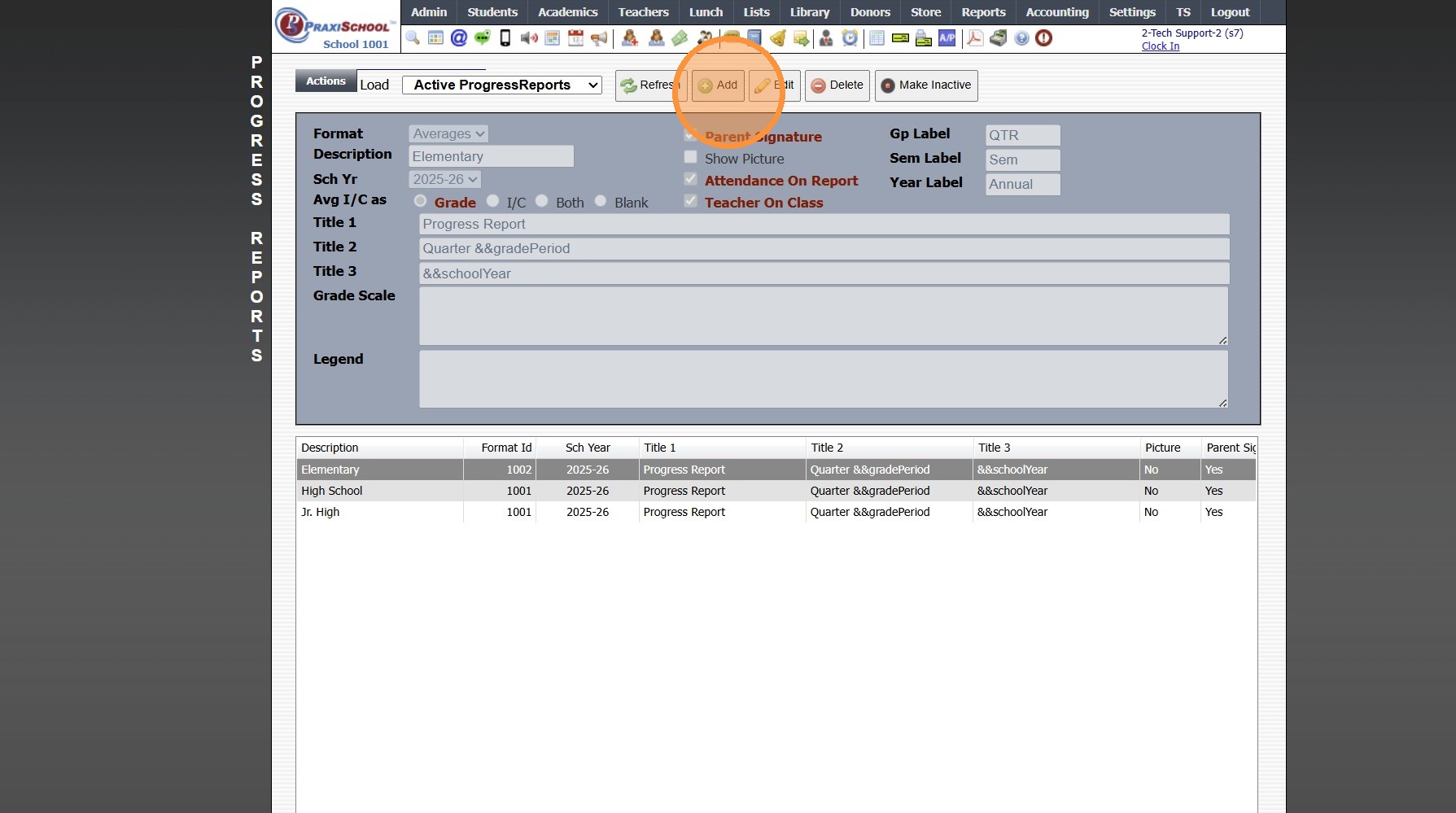1456x813 pixels.
Task: Click the Clock In link
Action: [x=1160, y=46]
